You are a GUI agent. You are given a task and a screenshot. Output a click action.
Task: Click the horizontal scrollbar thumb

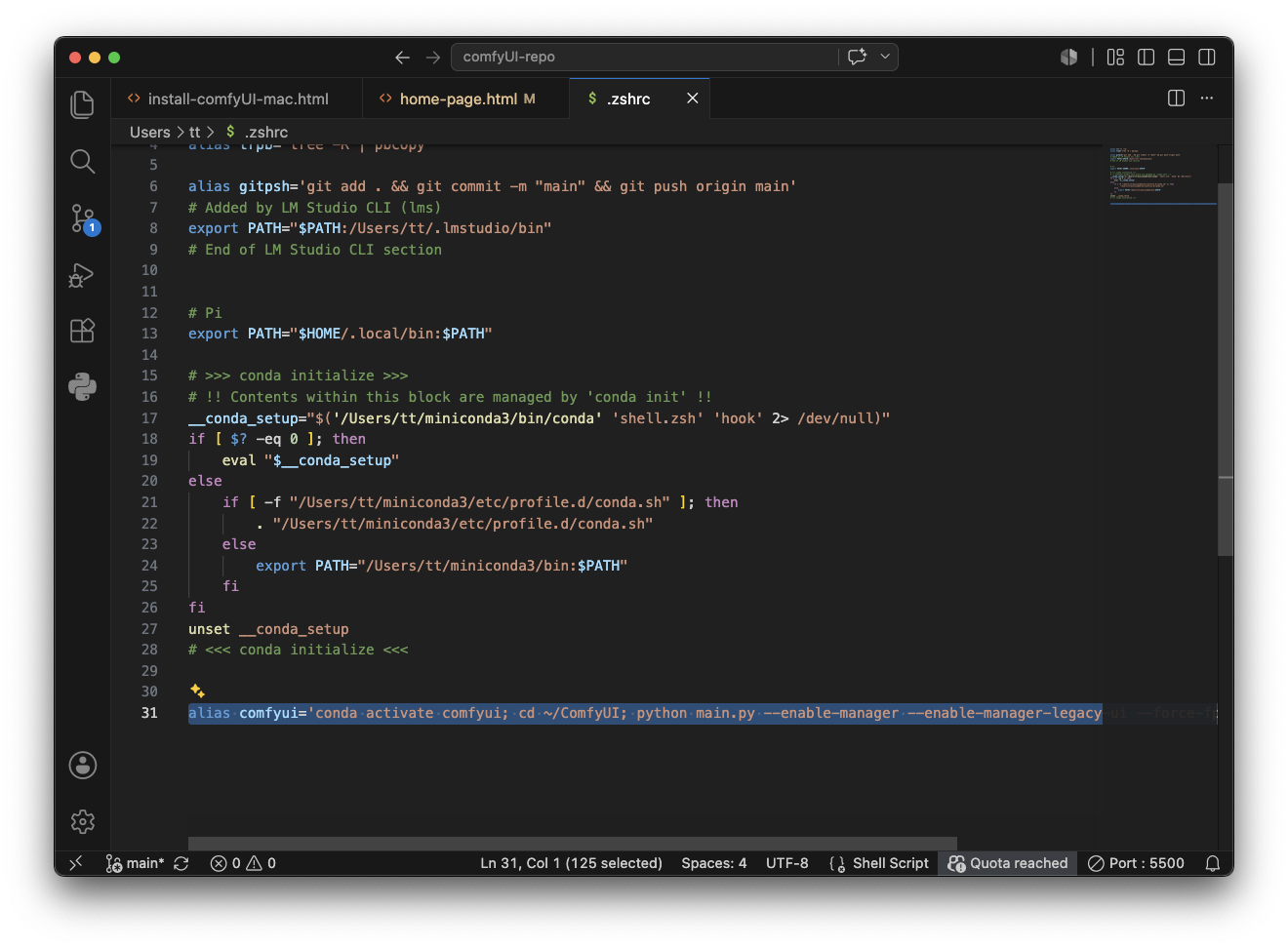point(573,844)
